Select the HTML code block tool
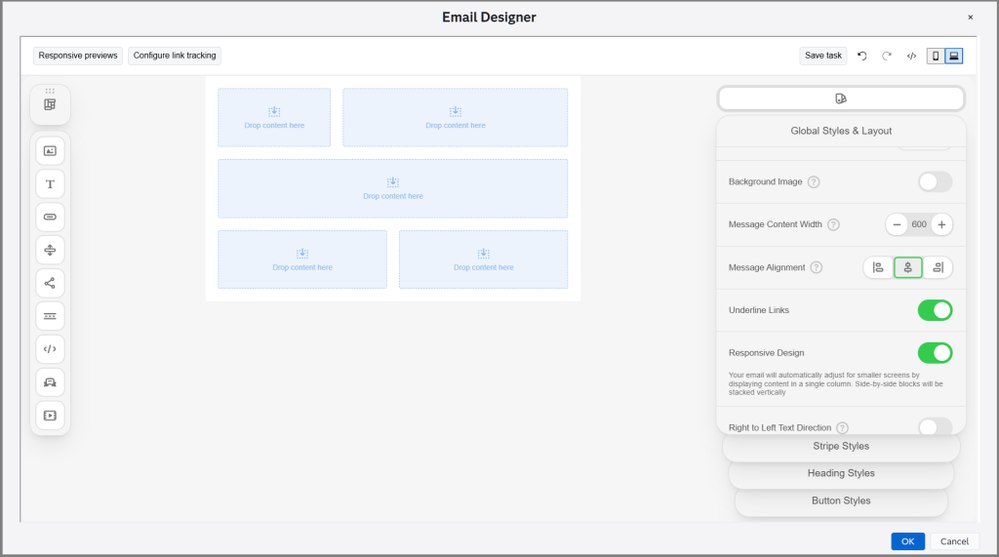Image resolution: width=999 pixels, height=557 pixels. (x=50, y=349)
